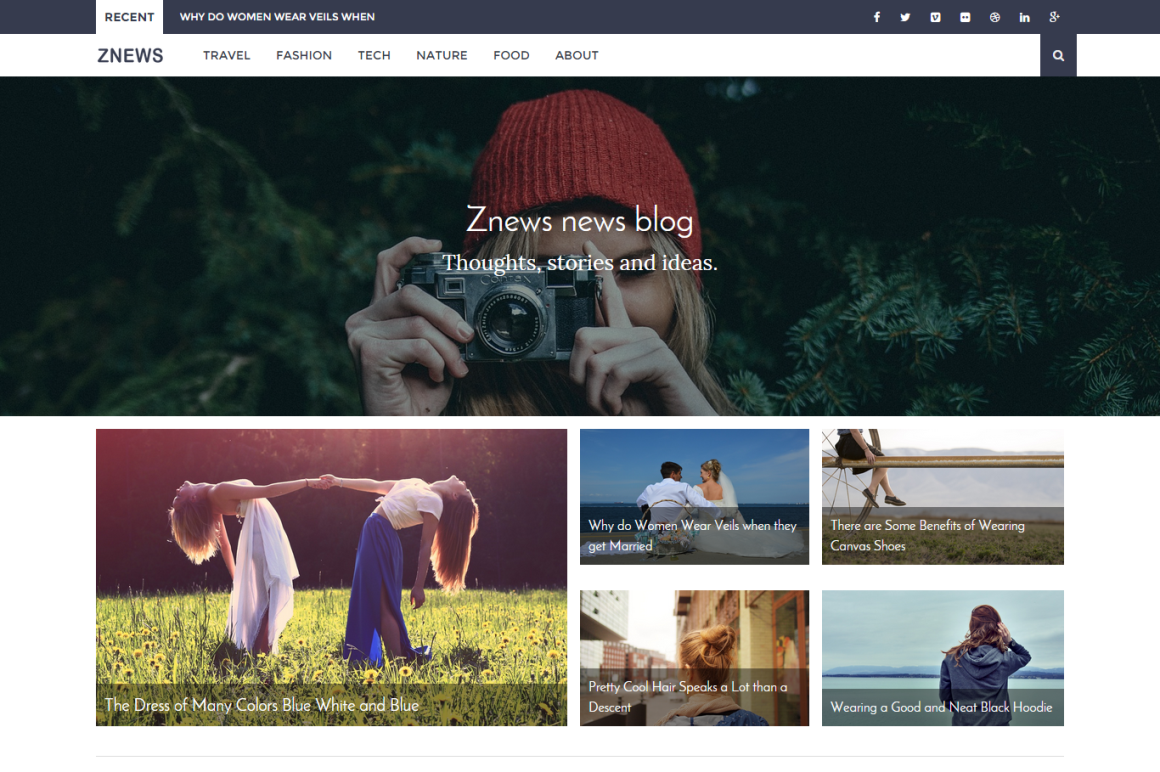Open 'Dress of Many Colors' featured post
The image size is (1160, 772).
pyautogui.click(x=262, y=705)
